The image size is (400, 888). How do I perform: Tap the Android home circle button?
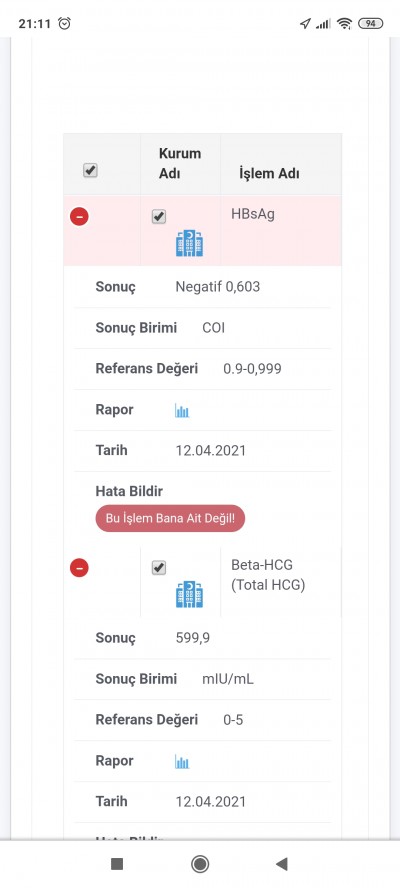point(200,864)
